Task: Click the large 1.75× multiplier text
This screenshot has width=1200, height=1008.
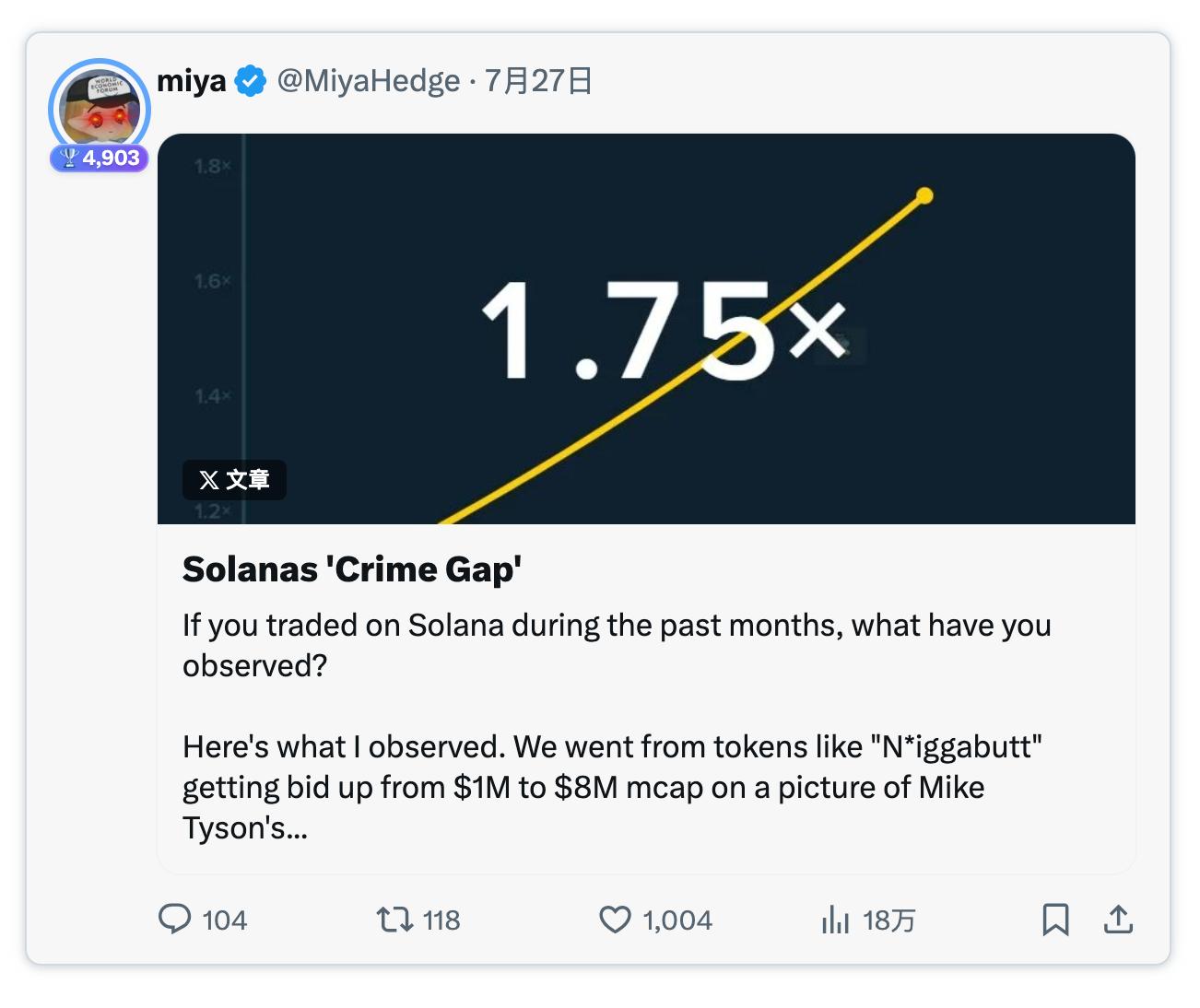Action: coord(662,330)
